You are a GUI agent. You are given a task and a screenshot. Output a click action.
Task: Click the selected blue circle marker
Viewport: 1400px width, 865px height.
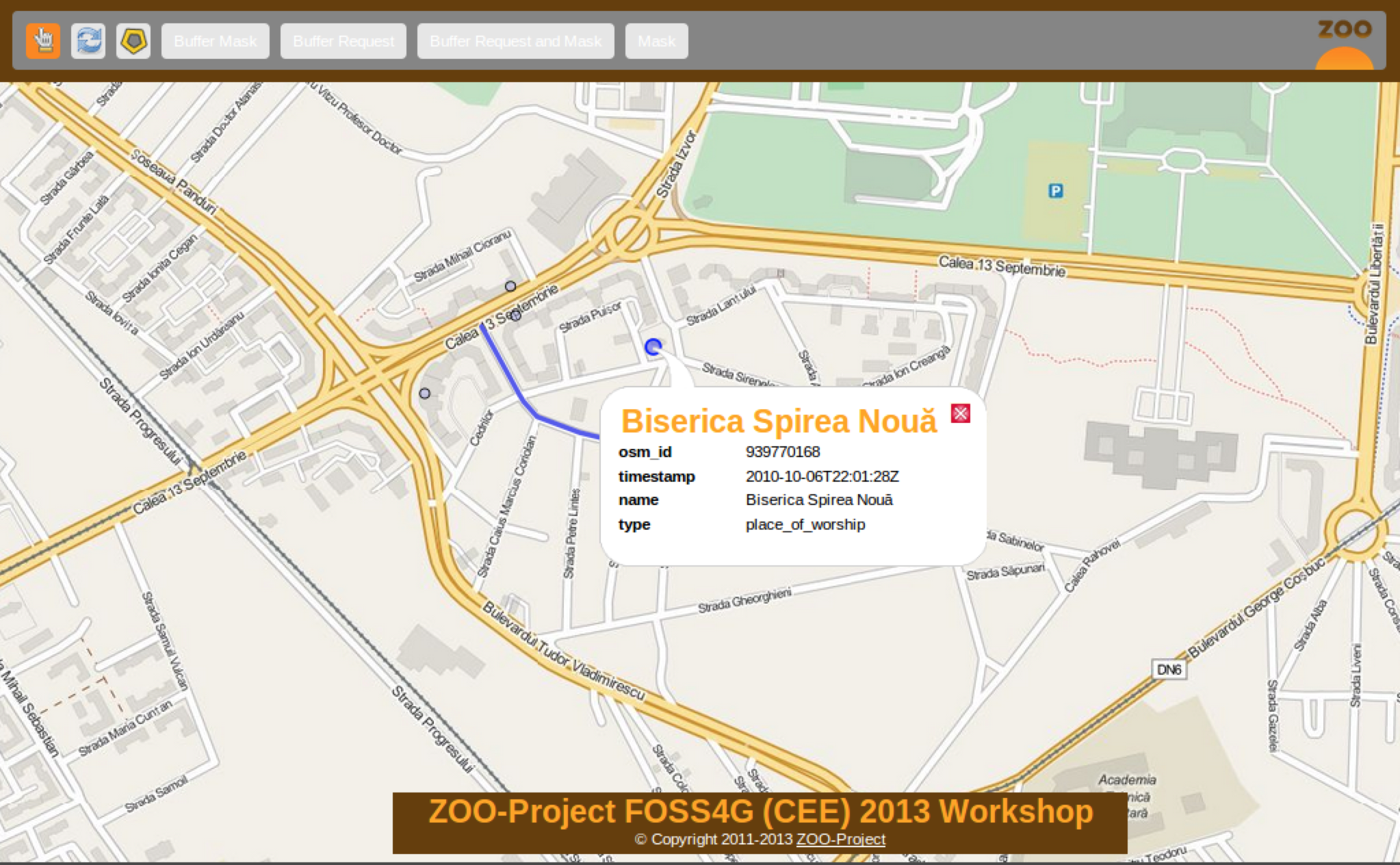point(653,347)
